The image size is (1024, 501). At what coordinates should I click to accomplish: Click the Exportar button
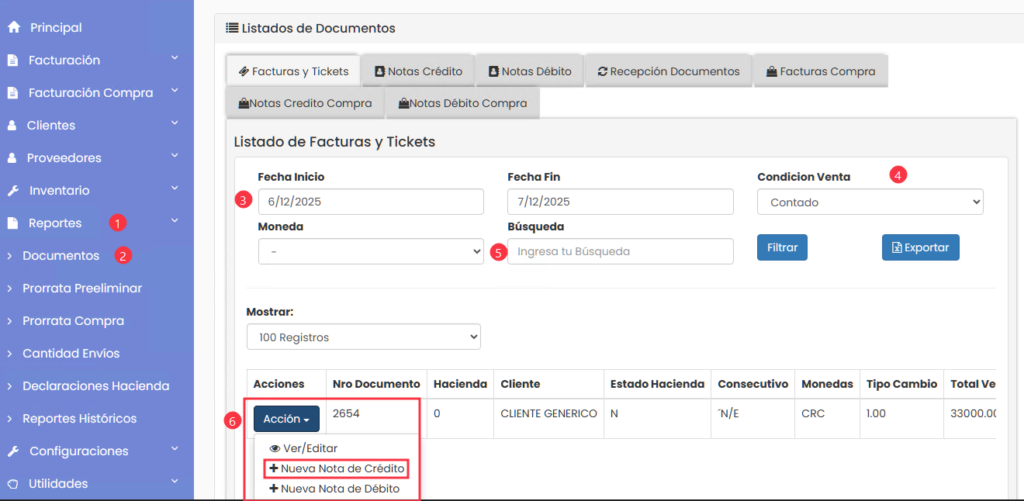[x=920, y=247]
